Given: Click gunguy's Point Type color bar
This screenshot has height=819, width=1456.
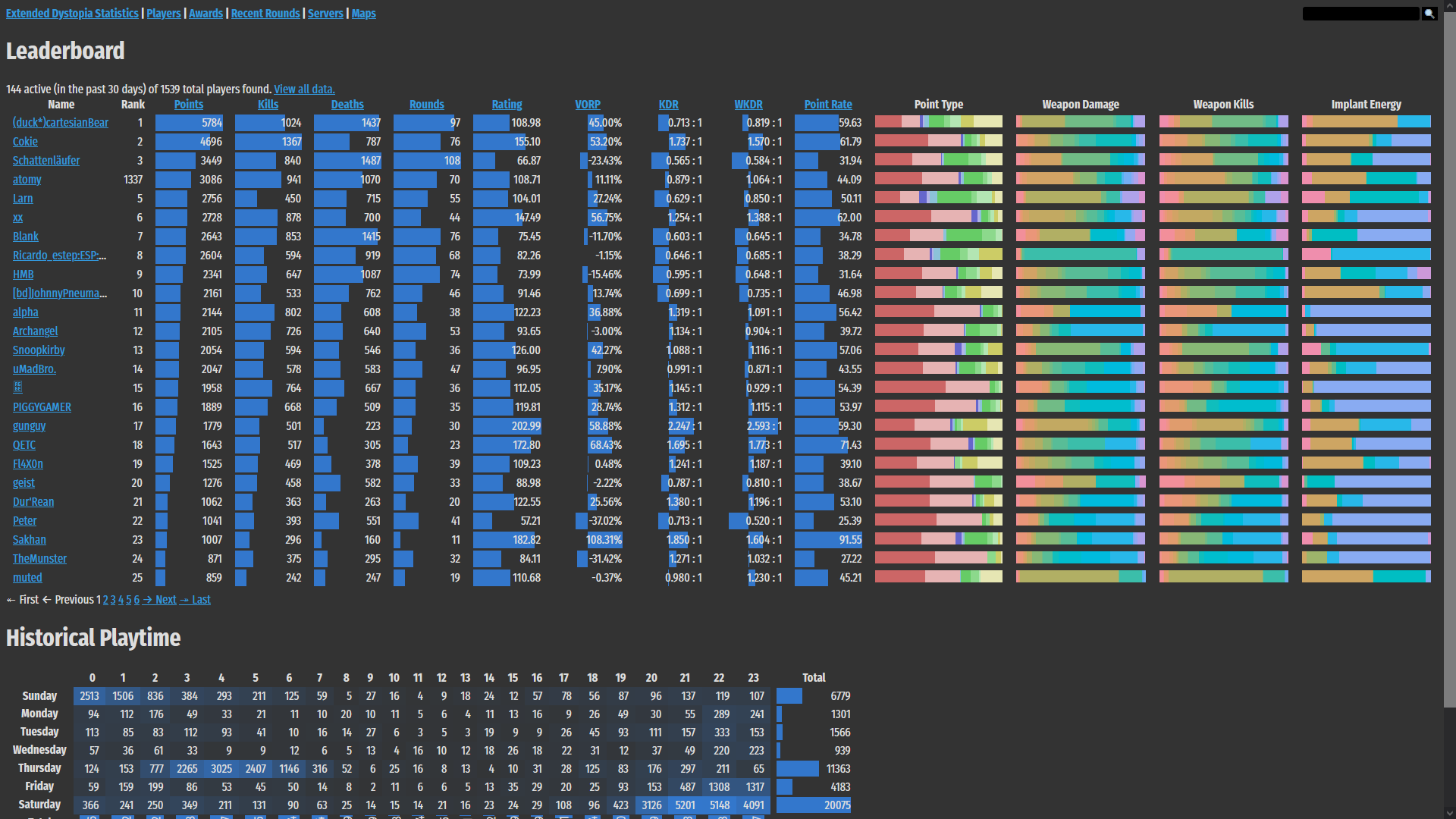Looking at the screenshot, I should (x=938, y=426).
